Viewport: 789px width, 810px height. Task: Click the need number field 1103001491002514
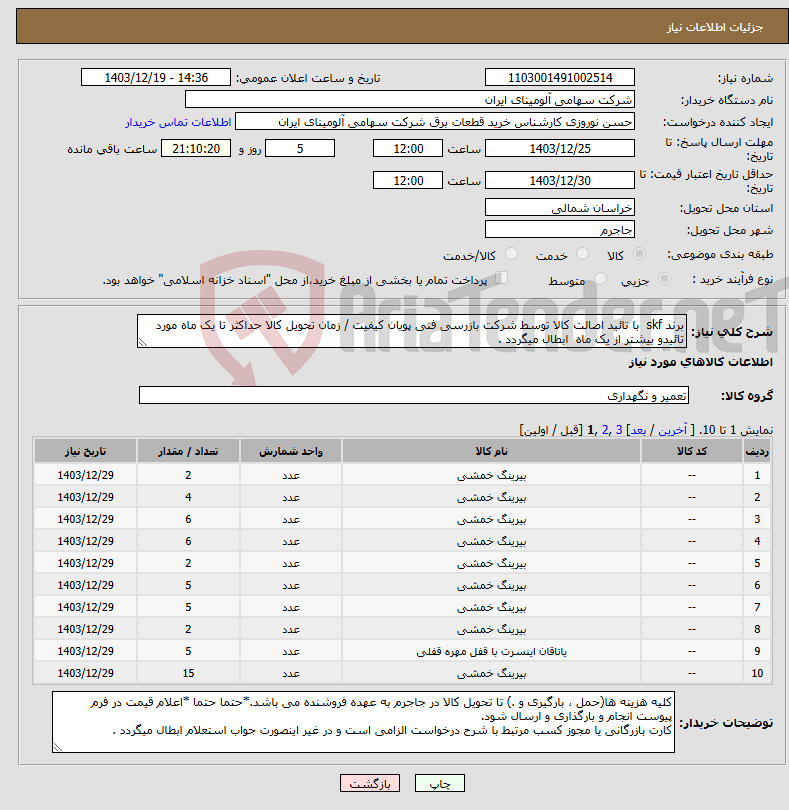point(560,77)
